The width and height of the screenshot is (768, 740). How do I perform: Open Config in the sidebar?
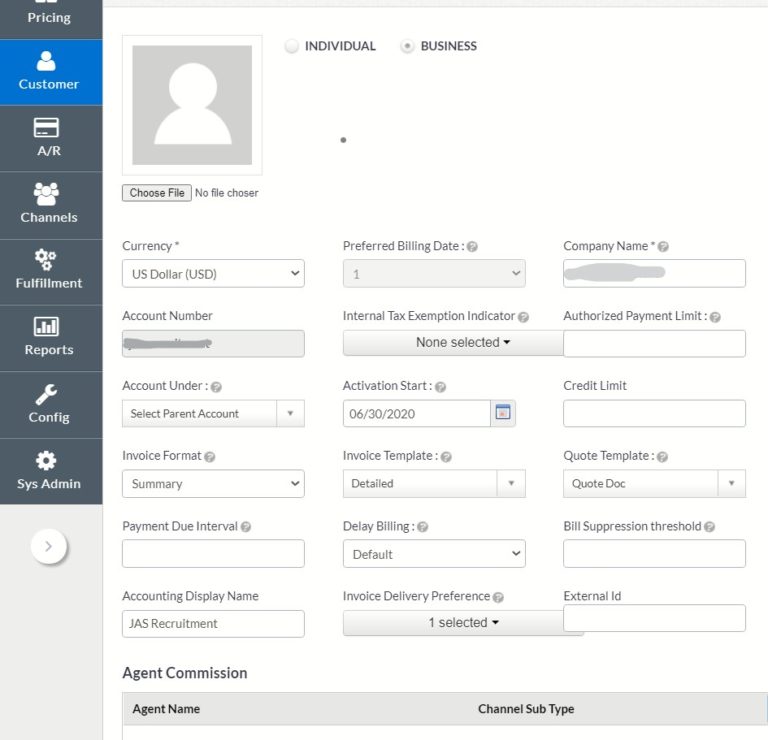[49, 405]
